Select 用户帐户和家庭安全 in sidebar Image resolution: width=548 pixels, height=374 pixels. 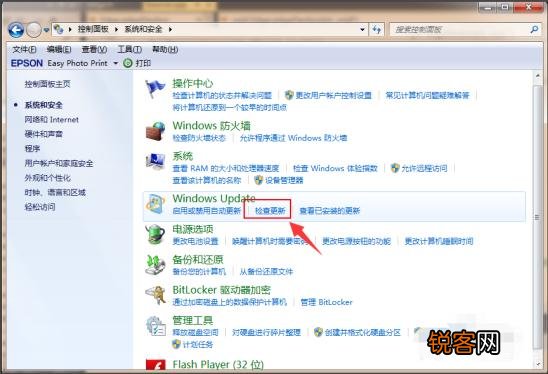(x=59, y=163)
